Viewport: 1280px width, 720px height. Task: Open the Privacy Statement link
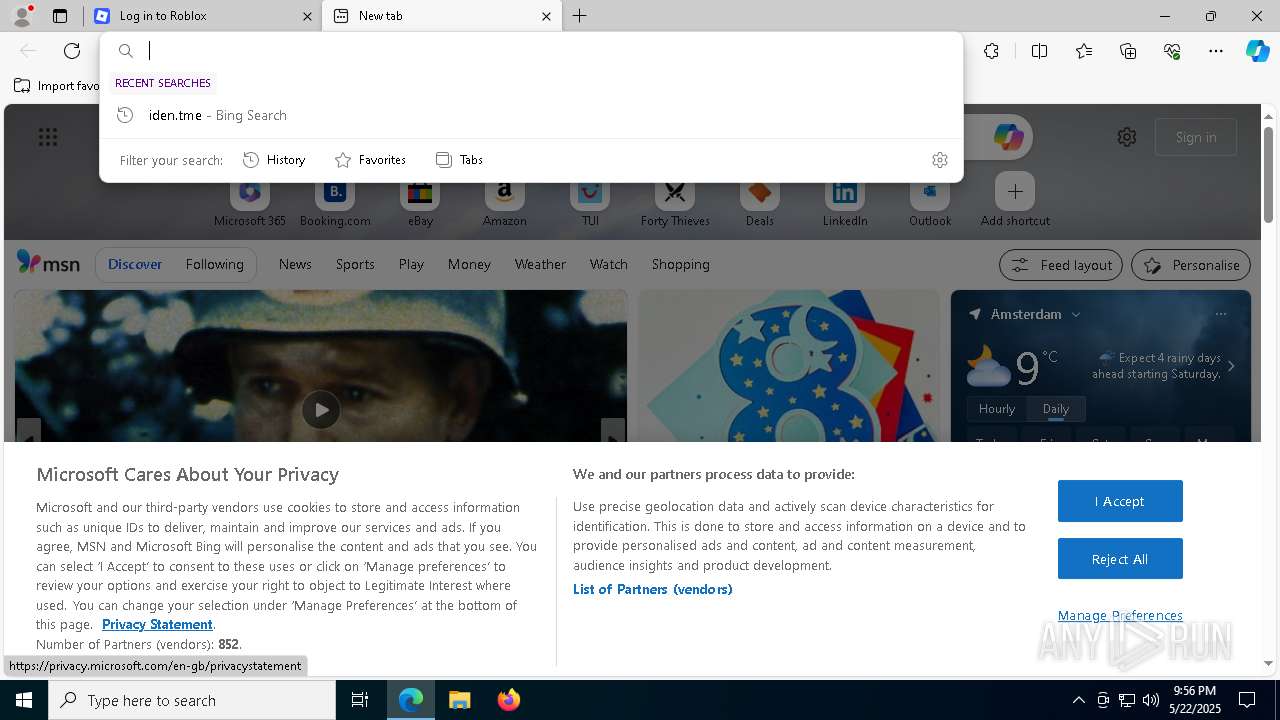click(x=157, y=624)
